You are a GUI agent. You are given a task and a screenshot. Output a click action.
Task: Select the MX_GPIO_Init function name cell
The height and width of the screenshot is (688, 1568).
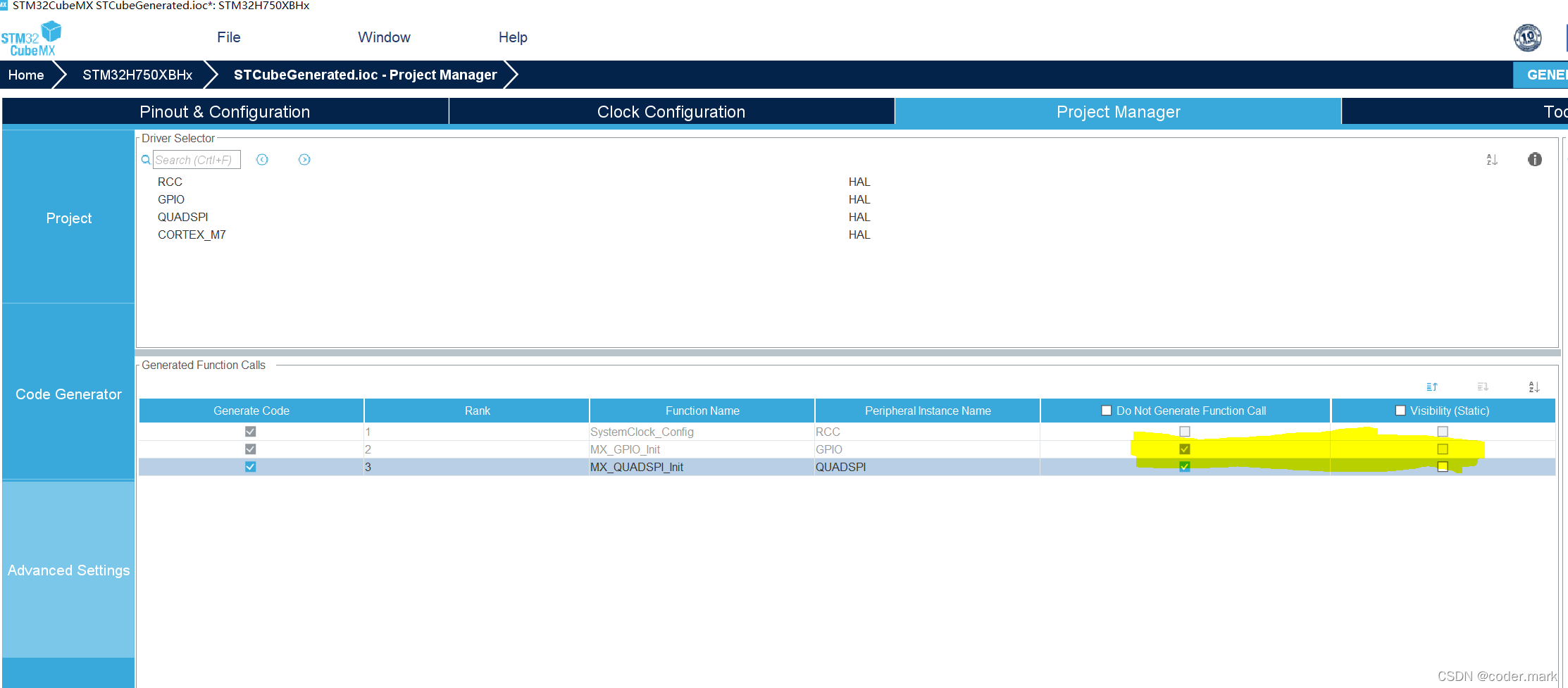(x=702, y=449)
